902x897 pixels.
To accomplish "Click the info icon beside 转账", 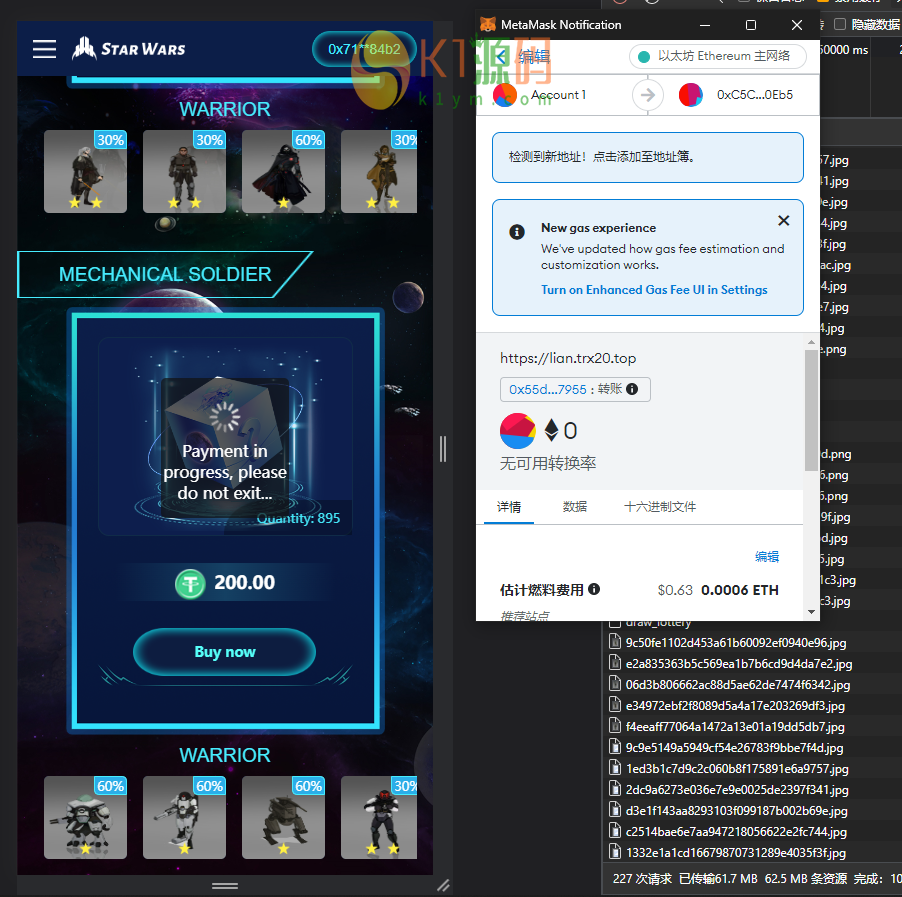I will click(632, 389).
